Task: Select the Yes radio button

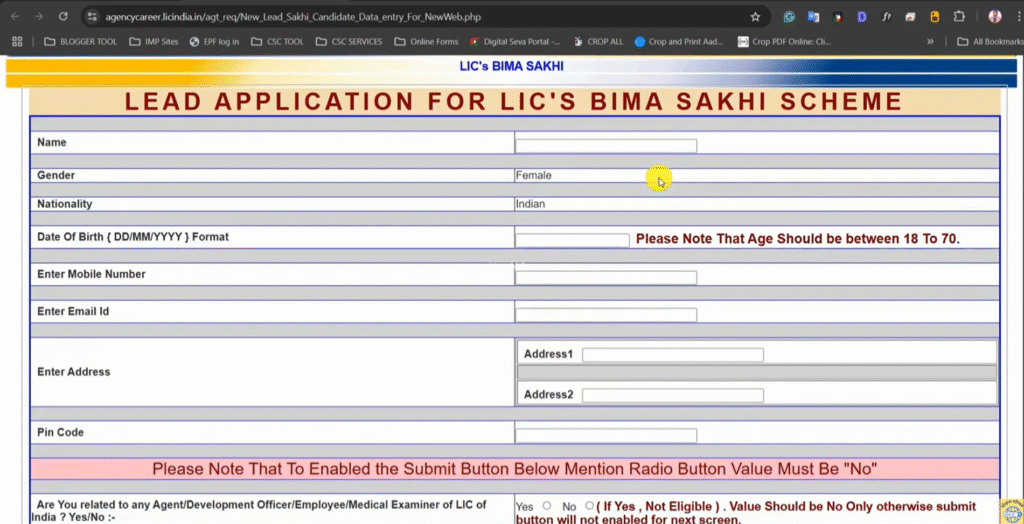Action: (547, 506)
